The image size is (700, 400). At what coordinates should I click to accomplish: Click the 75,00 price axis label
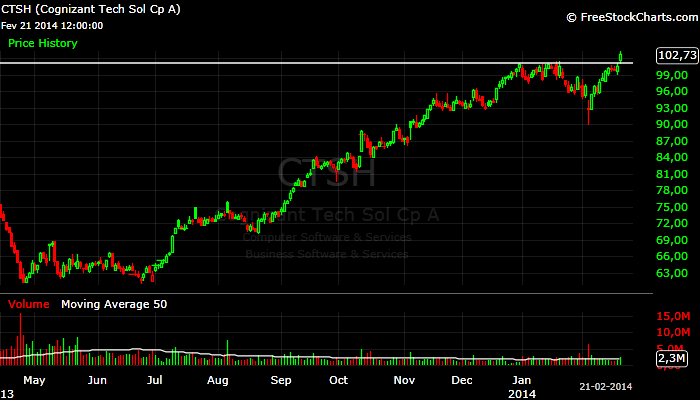pos(672,207)
